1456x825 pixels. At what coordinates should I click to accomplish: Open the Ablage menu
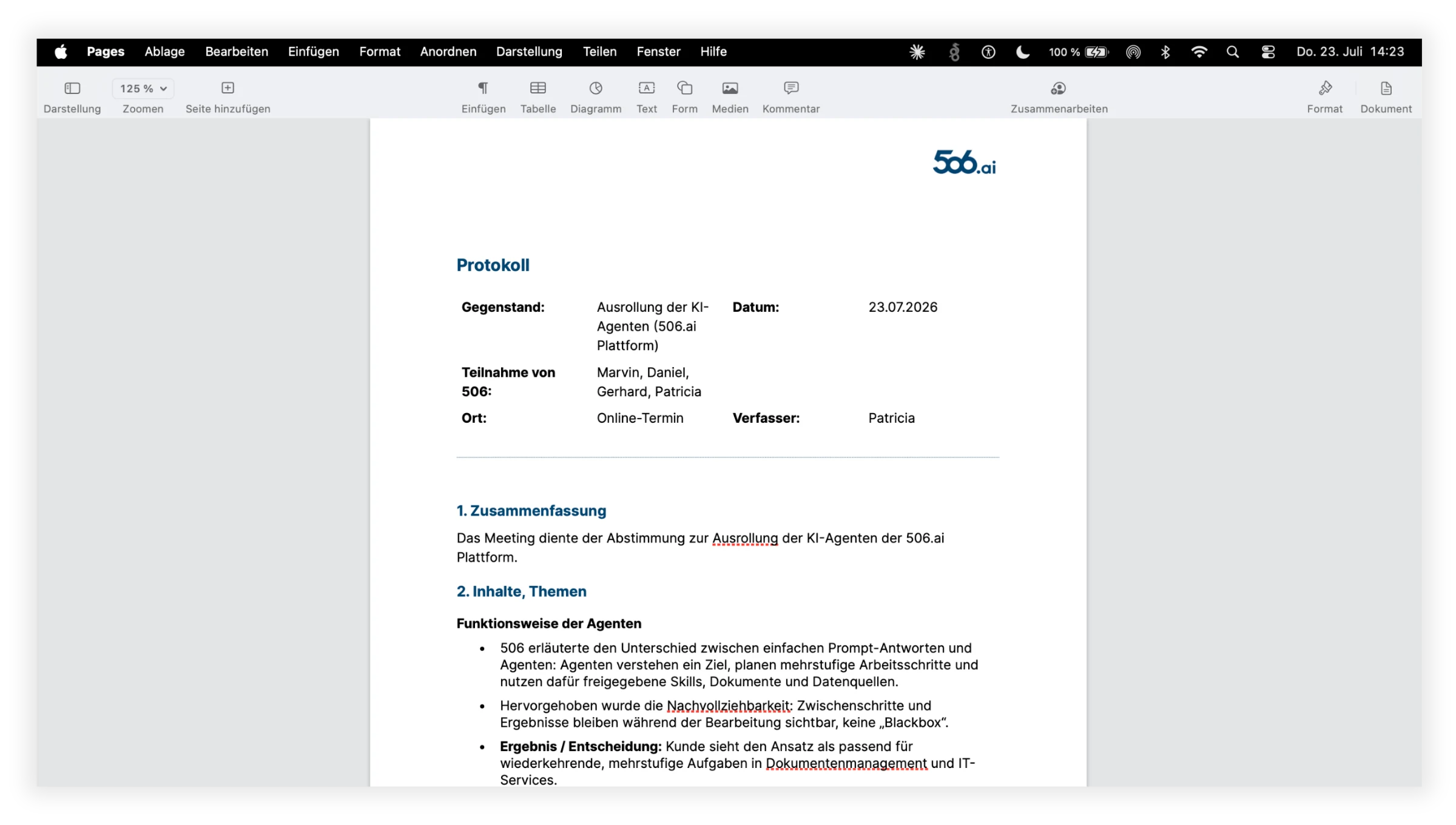pyautogui.click(x=164, y=52)
